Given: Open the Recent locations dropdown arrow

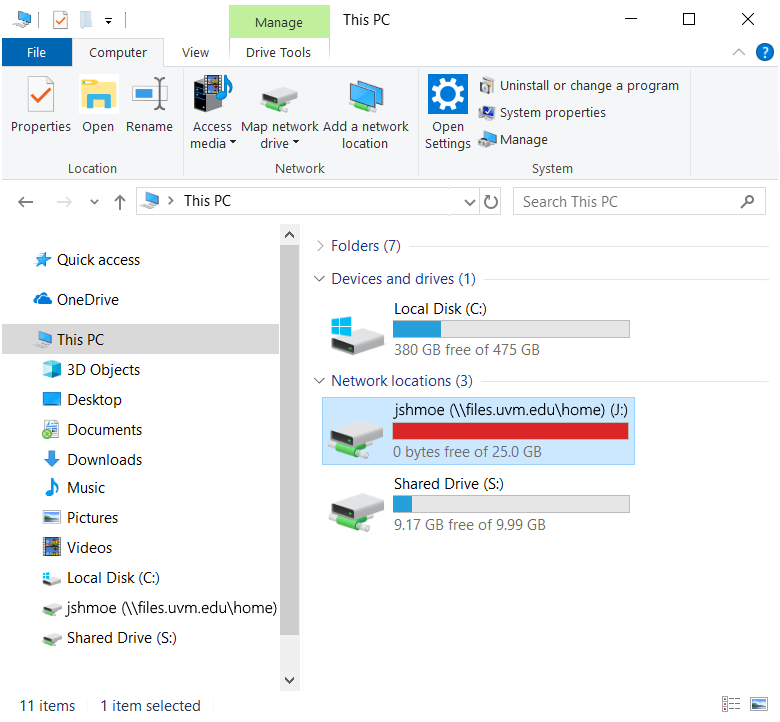Looking at the screenshot, I should tap(94, 202).
